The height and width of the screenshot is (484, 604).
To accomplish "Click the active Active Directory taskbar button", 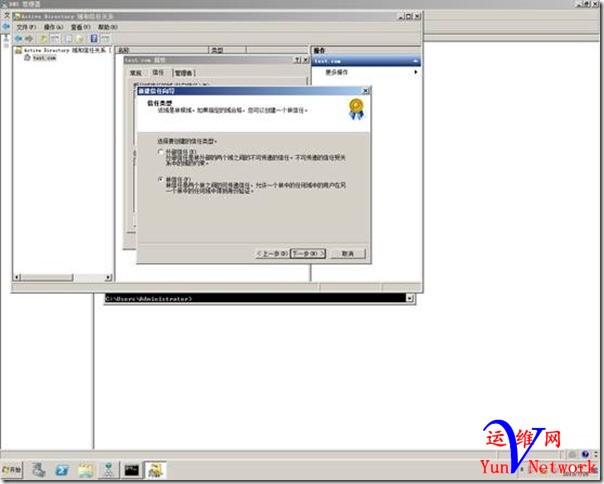I will click(155, 470).
